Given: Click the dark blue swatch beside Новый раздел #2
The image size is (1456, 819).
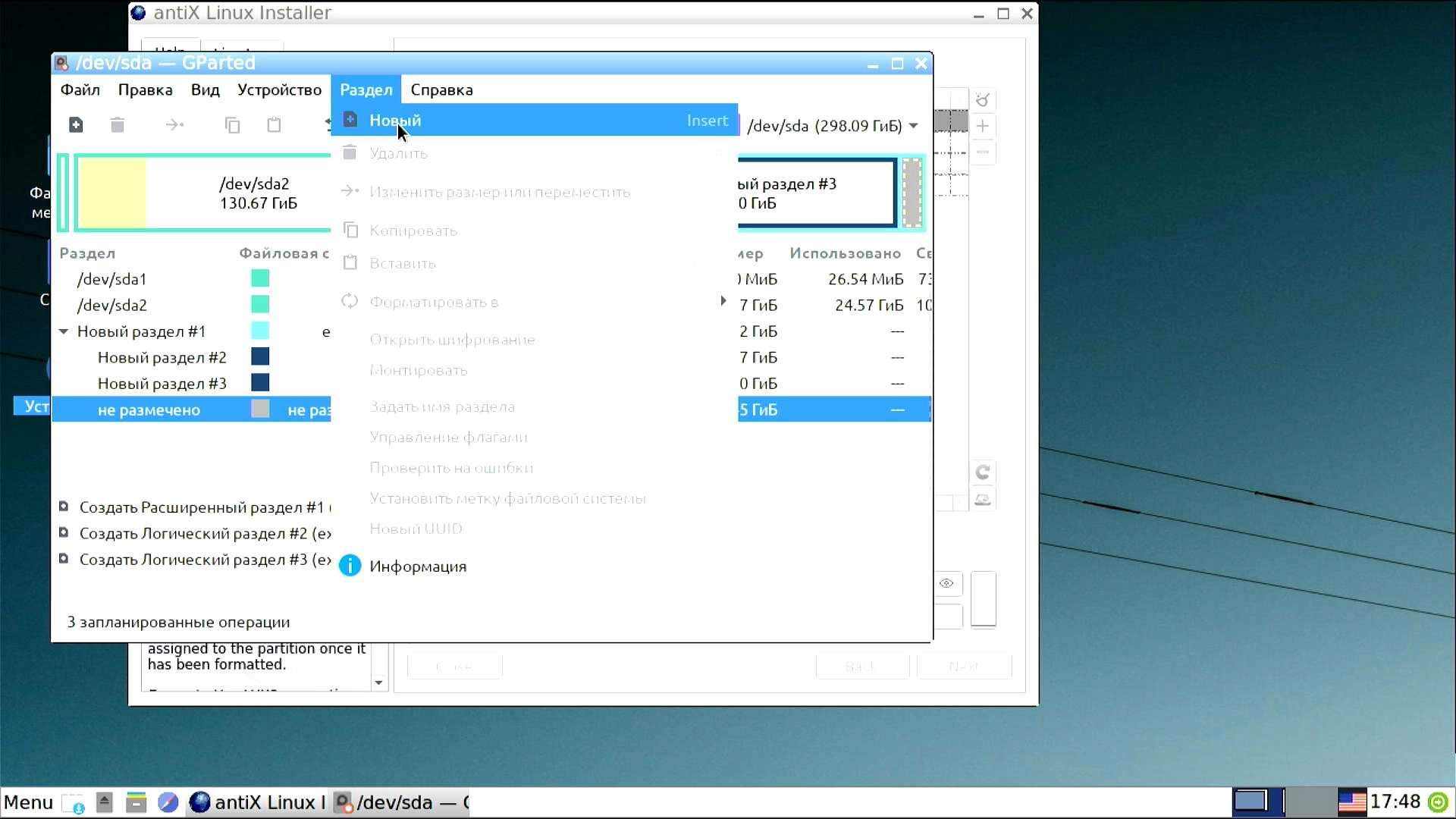Looking at the screenshot, I should 260,356.
